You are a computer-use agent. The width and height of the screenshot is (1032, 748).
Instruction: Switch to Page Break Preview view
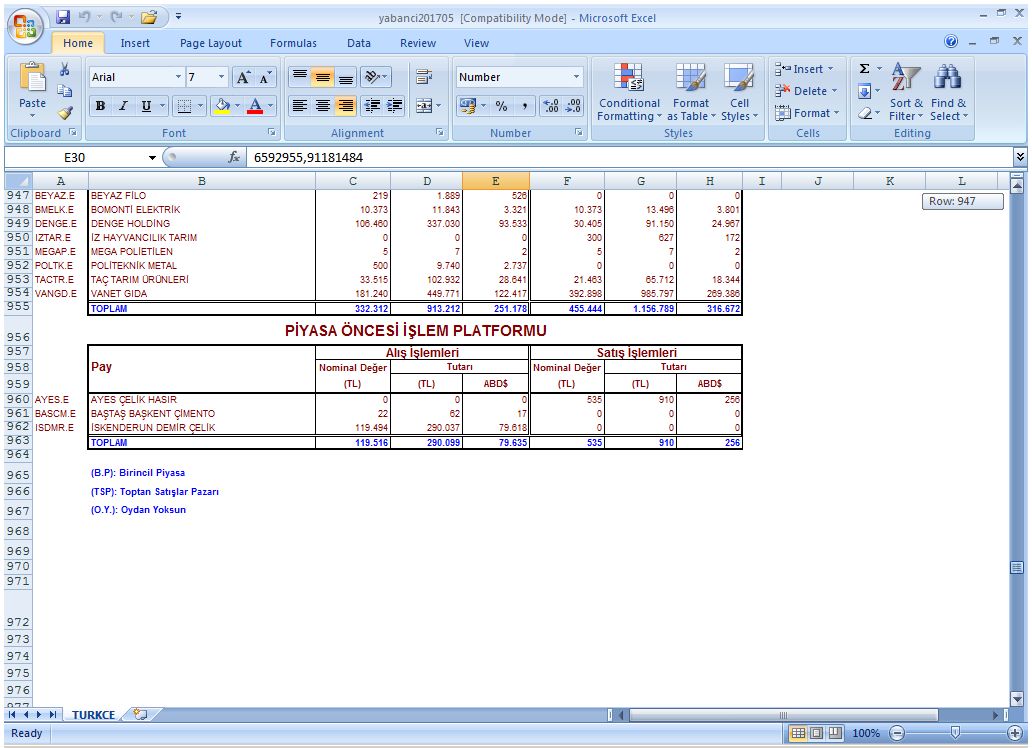835,733
